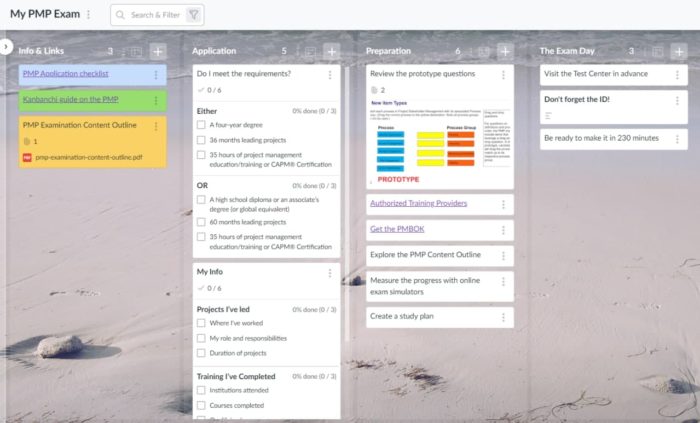Click plus icon on Preparation list
The image size is (700, 423).
[x=505, y=50]
